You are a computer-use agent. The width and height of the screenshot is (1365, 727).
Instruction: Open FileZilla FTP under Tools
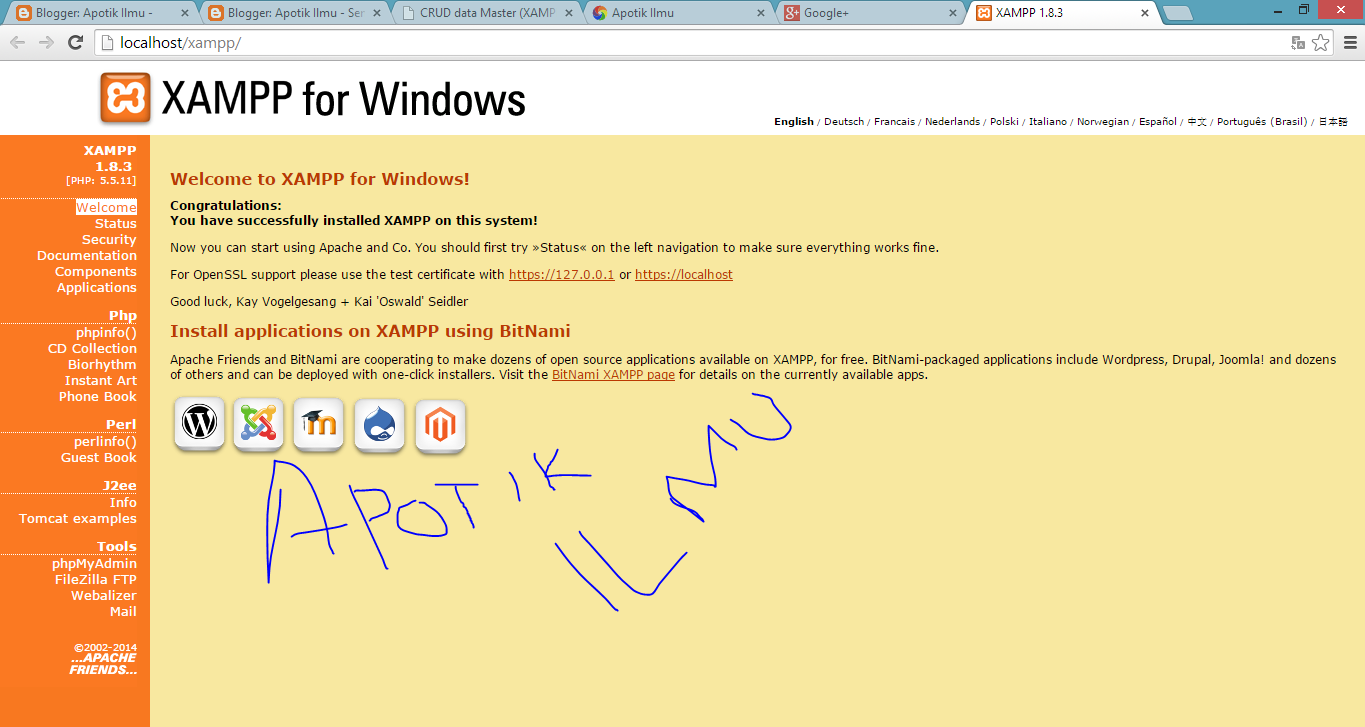[96, 579]
